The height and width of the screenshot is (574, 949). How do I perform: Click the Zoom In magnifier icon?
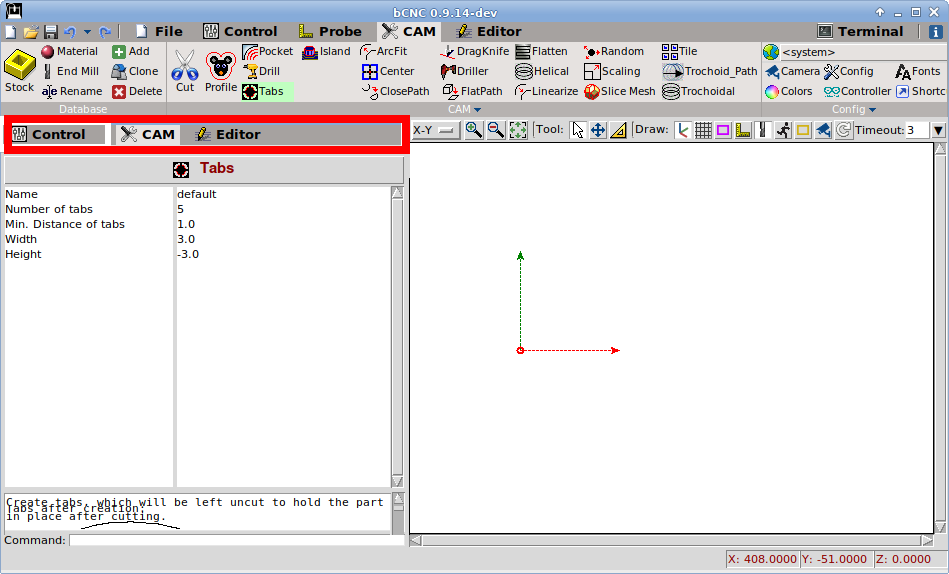pyautogui.click(x=473, y=130)
